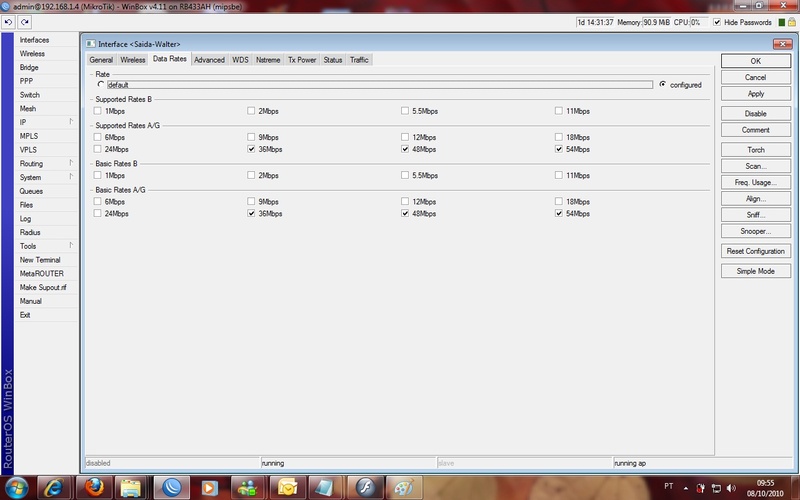Click the volume speaker tray icon
800x500 pixels.
pos(731,488)
